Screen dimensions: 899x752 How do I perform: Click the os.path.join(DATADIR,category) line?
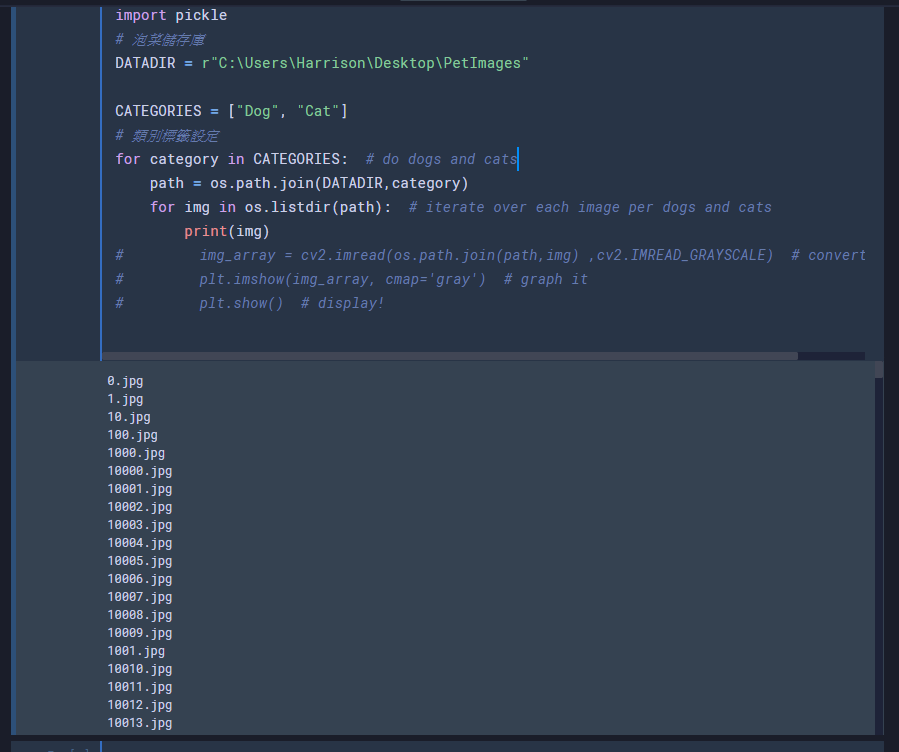click(309, 183)
